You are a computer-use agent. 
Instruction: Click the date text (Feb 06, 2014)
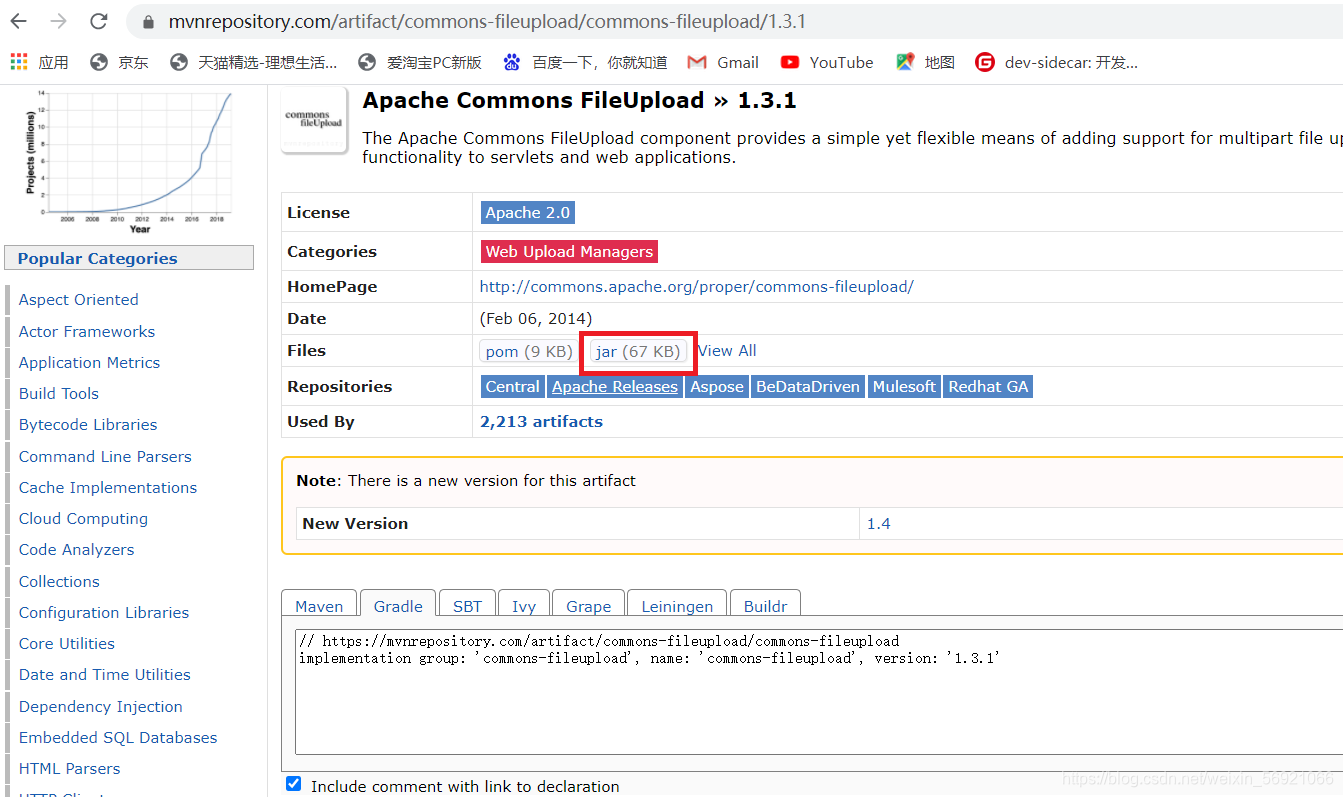click(536, 318)
